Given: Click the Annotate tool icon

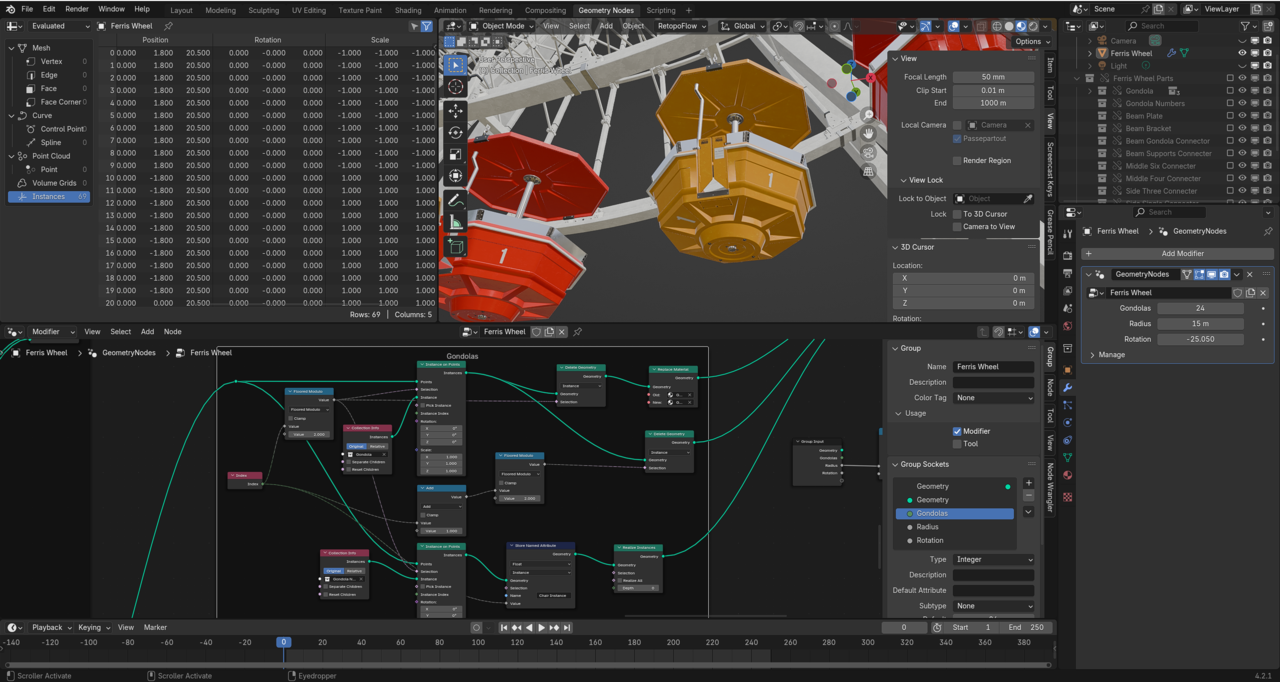Looking at the screenshot, I should 456,201.
